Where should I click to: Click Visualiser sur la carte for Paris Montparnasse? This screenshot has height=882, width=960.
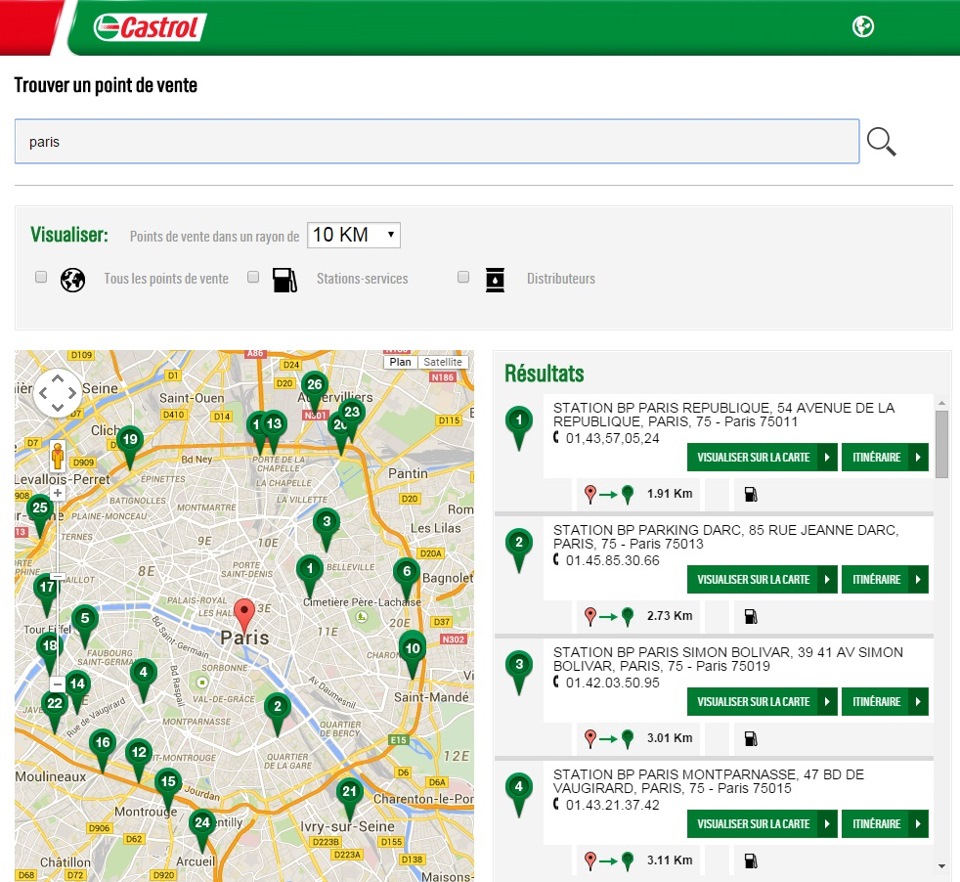pyautogui.click(x=762, y=824)
